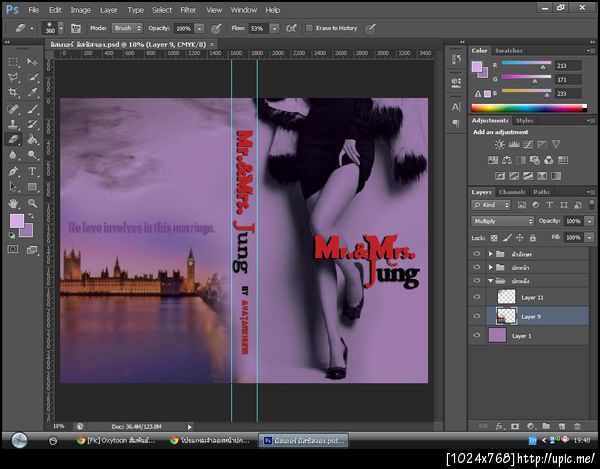The height and width of the screenshot is (469, 600).
Task: Toggle lock transparent pixels
Action: [494, 238]
